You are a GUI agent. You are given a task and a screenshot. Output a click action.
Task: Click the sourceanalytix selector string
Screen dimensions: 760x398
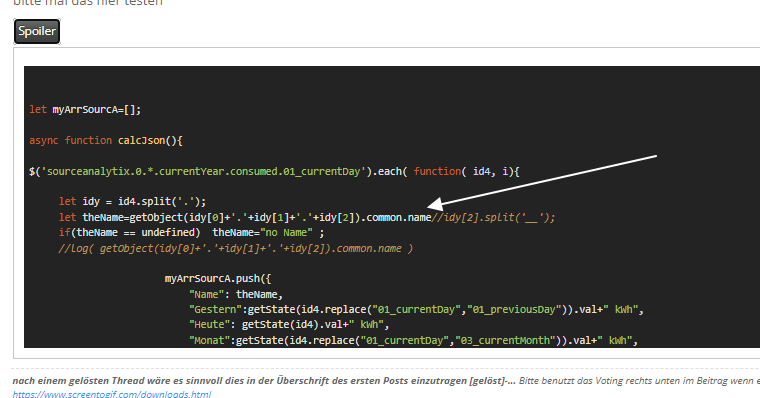tap(203, 172)
